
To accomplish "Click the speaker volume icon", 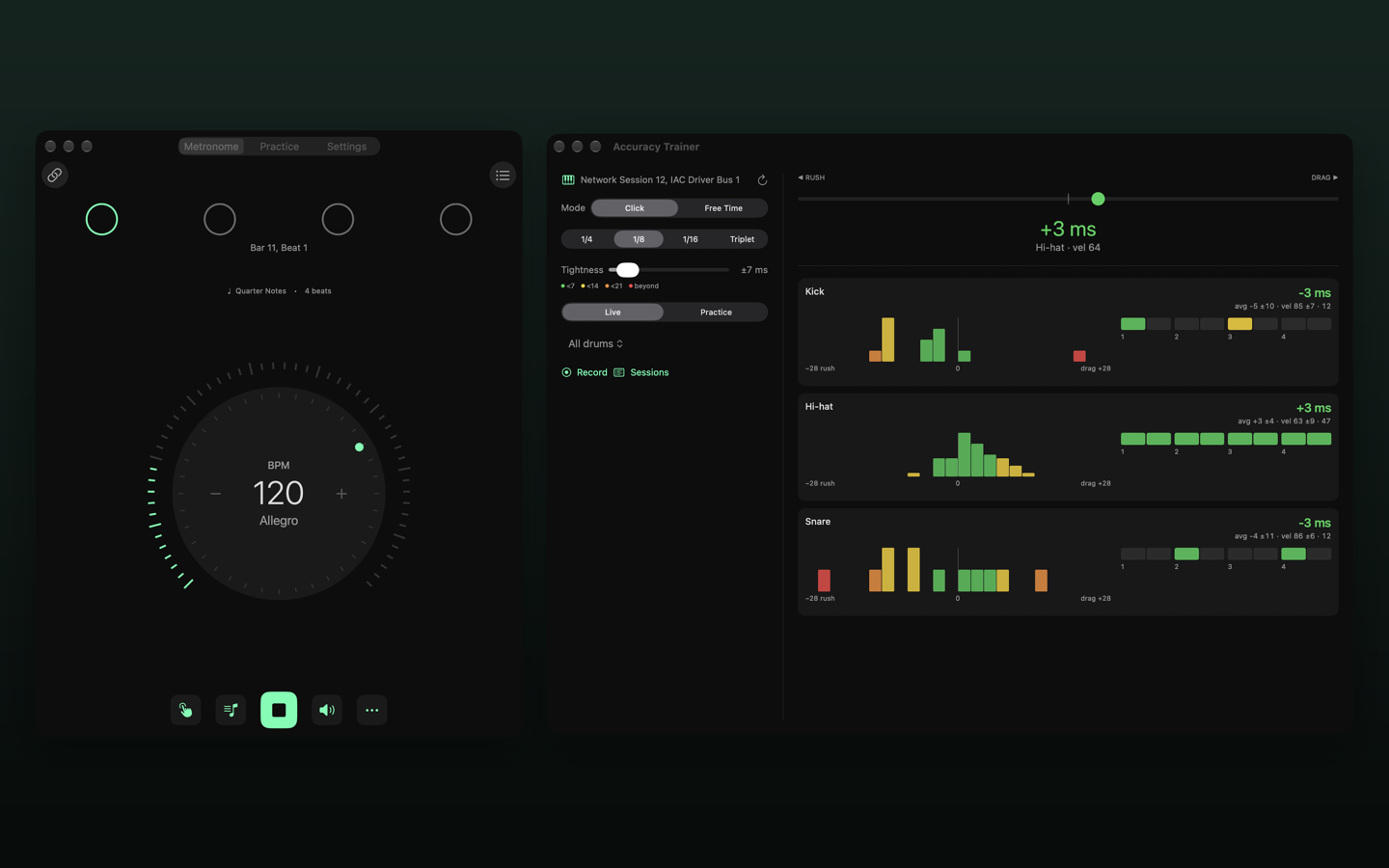I will (x=327, y=710).
